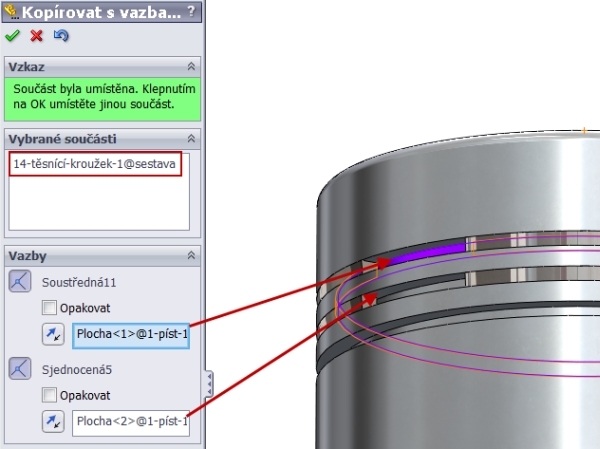Select the Plocha<2>@1-píst-1 selection field

coord(131,423)
